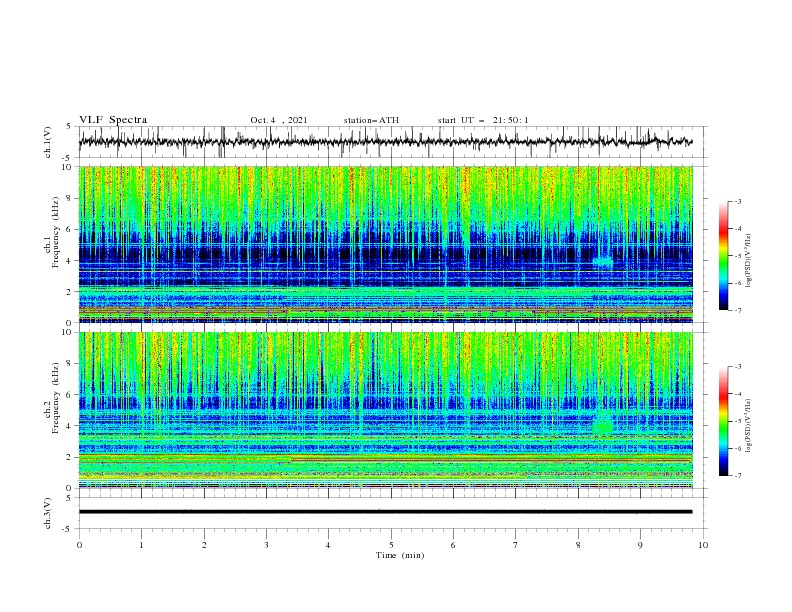Click the ch.1 voltage waveform trace

coord(385,142)
